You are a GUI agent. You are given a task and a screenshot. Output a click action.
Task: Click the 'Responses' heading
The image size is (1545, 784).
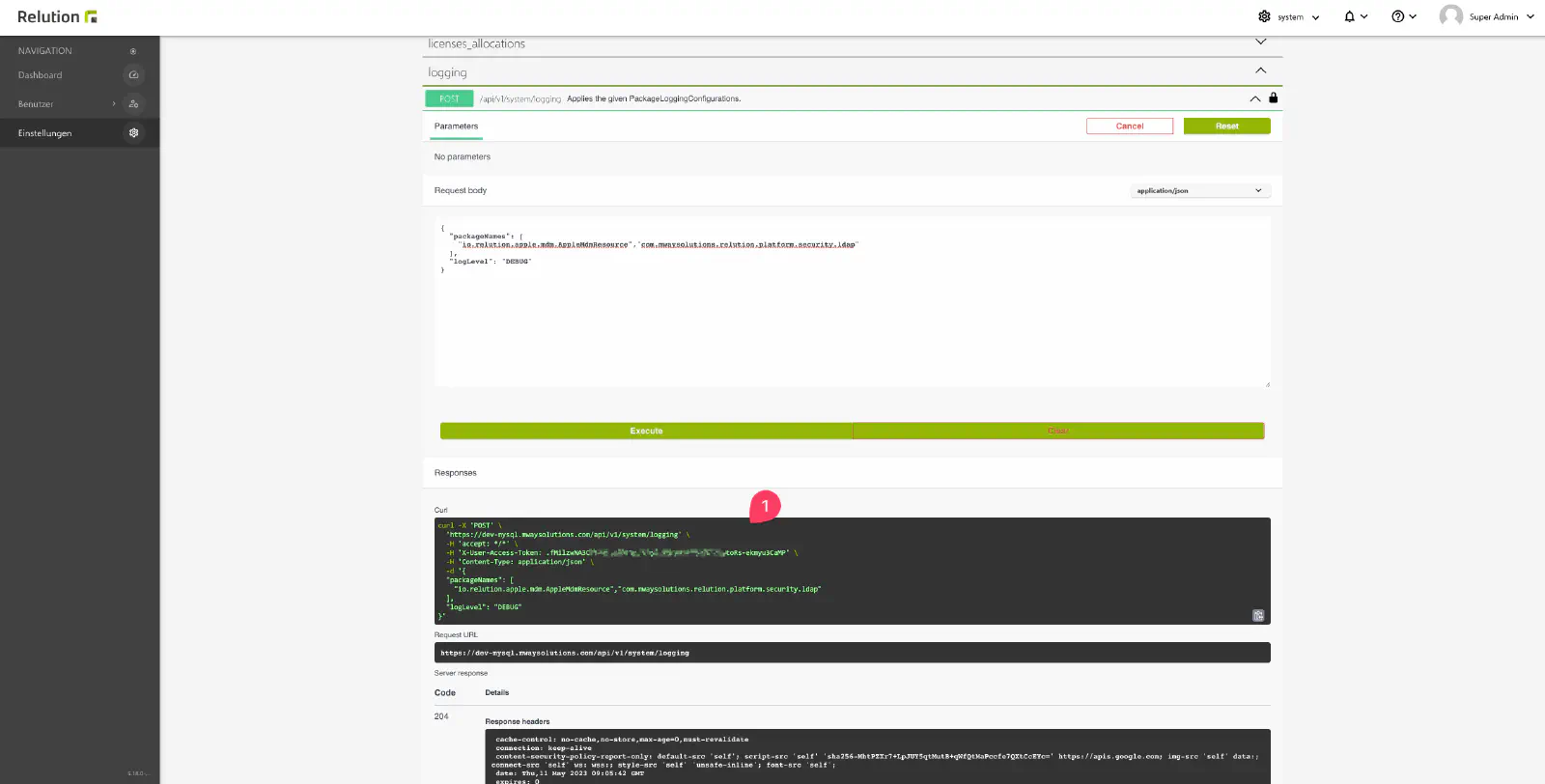point(456,473)
